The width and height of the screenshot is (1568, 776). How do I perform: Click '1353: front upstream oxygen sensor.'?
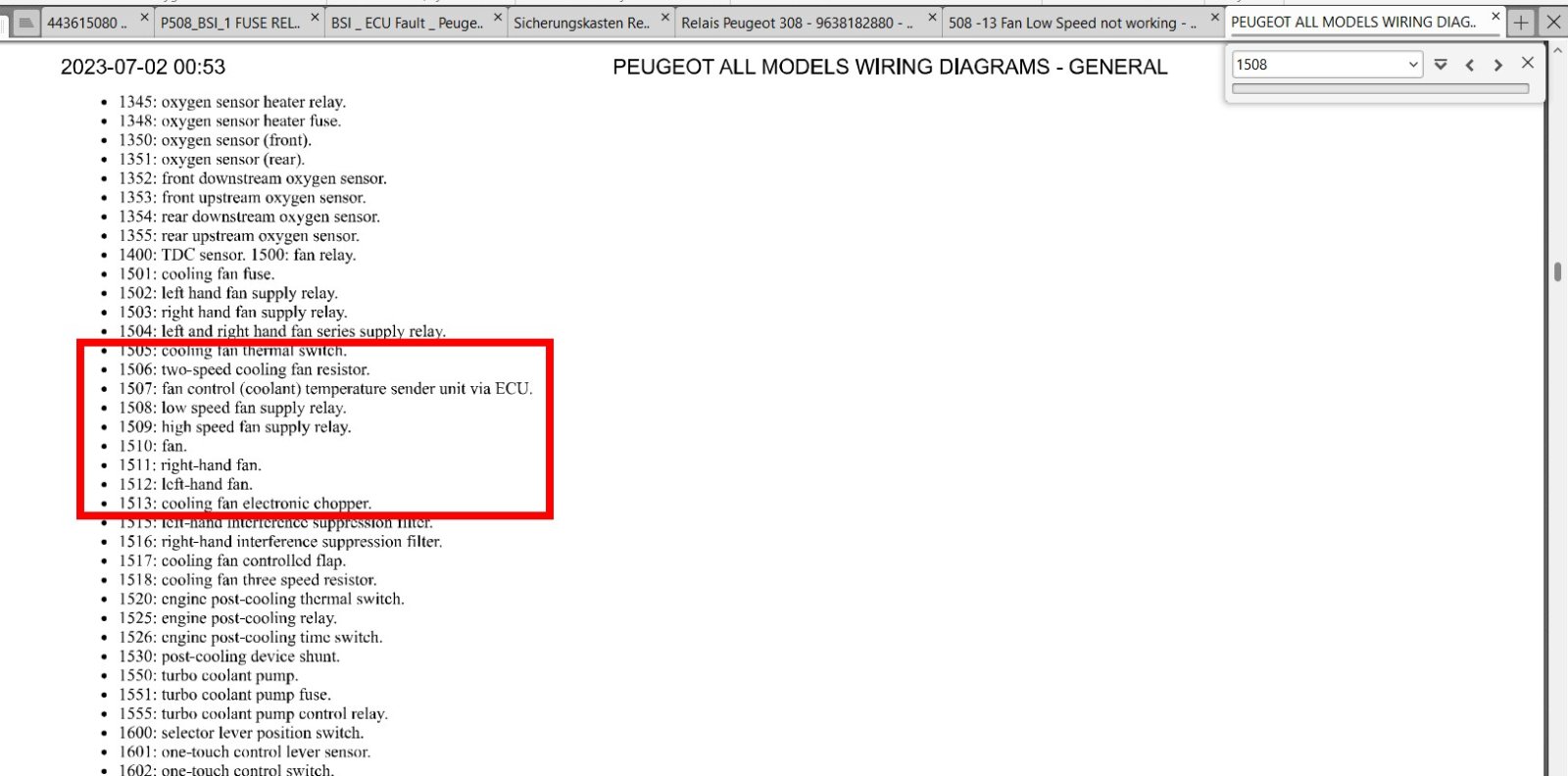click(242, 198)
